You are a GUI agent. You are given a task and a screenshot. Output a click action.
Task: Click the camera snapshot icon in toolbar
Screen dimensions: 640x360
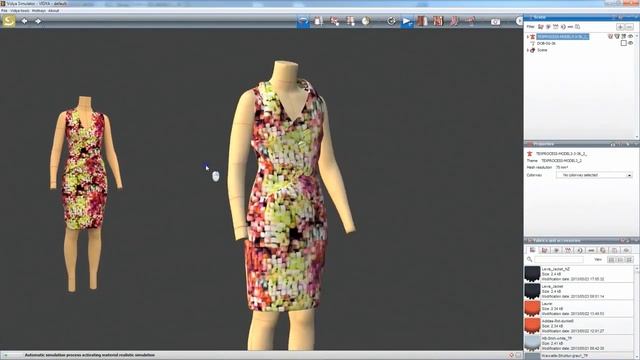point(495,22)
